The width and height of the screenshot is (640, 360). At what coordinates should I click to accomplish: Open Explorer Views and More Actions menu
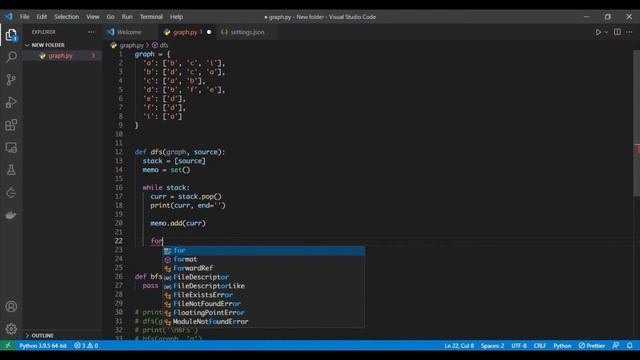point(91,32)
